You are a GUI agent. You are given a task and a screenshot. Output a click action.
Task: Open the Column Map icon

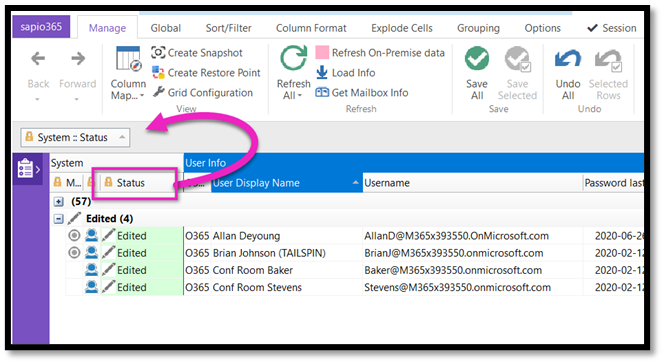[128, 60]
